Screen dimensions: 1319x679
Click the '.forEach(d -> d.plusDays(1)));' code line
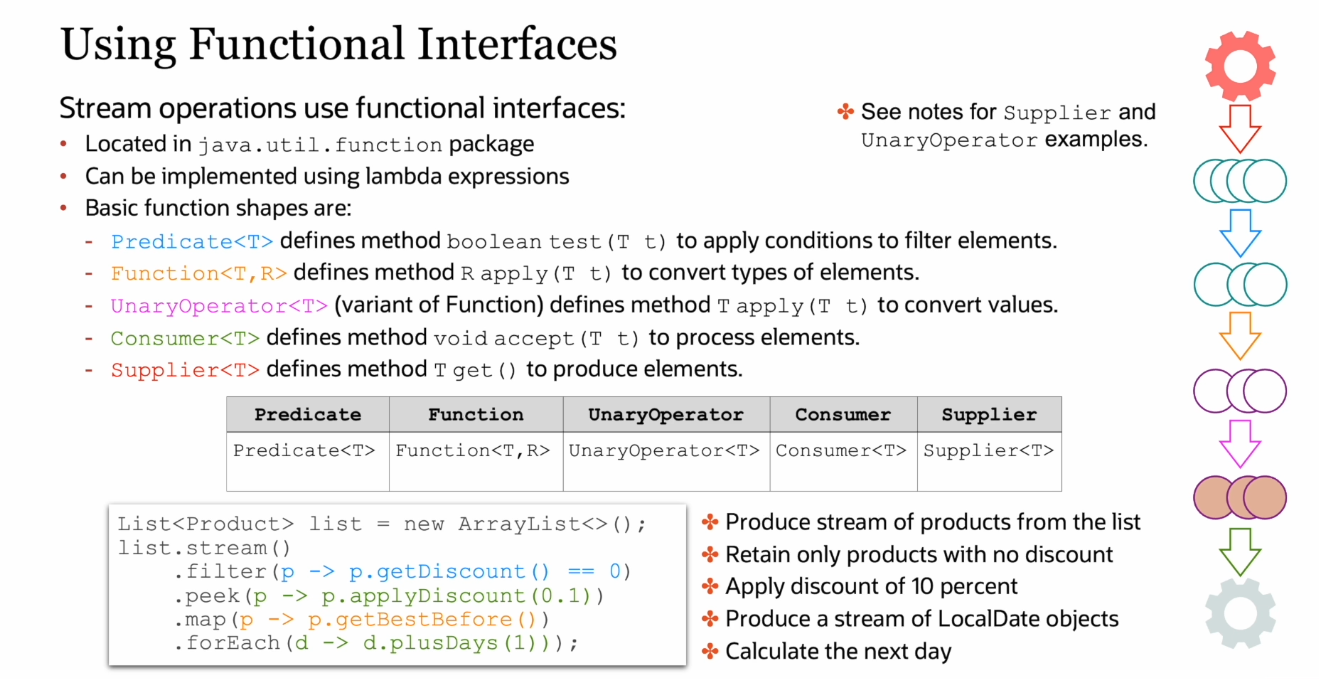[375, 643]
